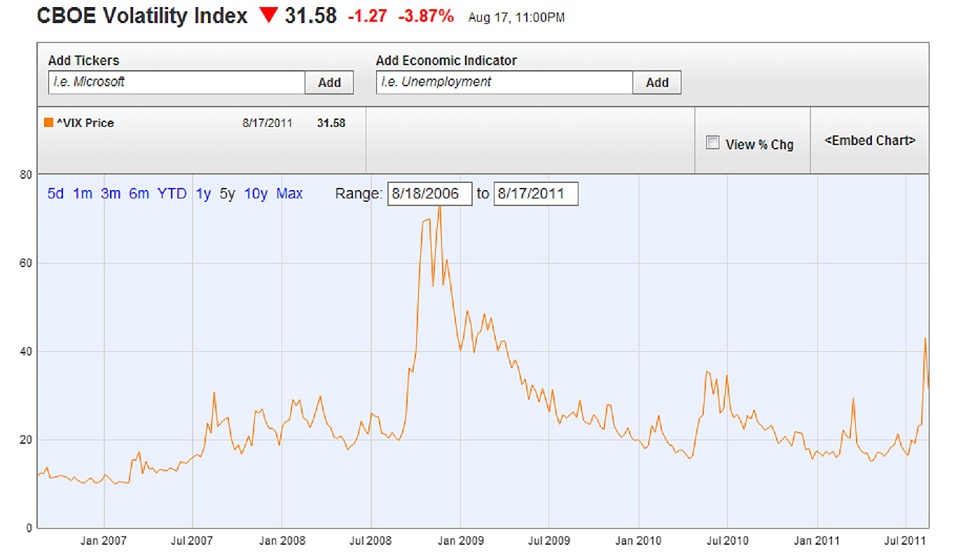Open the Embed Chart link
The width and height of the screenshot is (961, 556).
point(870,140)
